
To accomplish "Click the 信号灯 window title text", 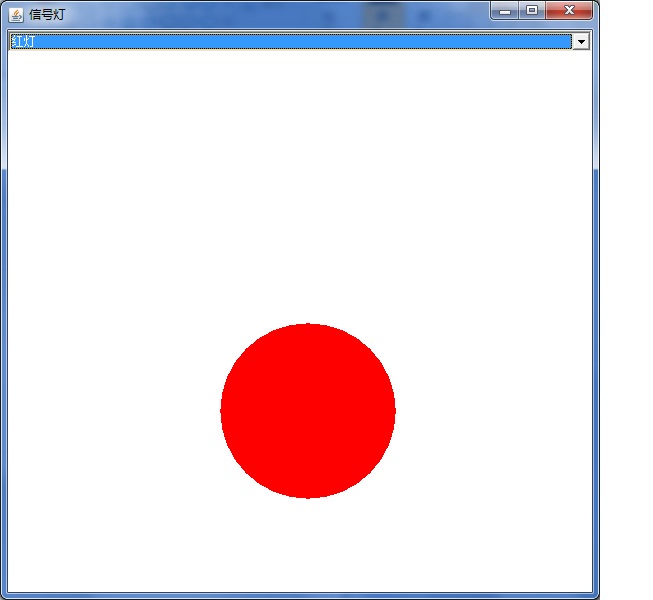I will pyautogui.click(x=47, y=15).
